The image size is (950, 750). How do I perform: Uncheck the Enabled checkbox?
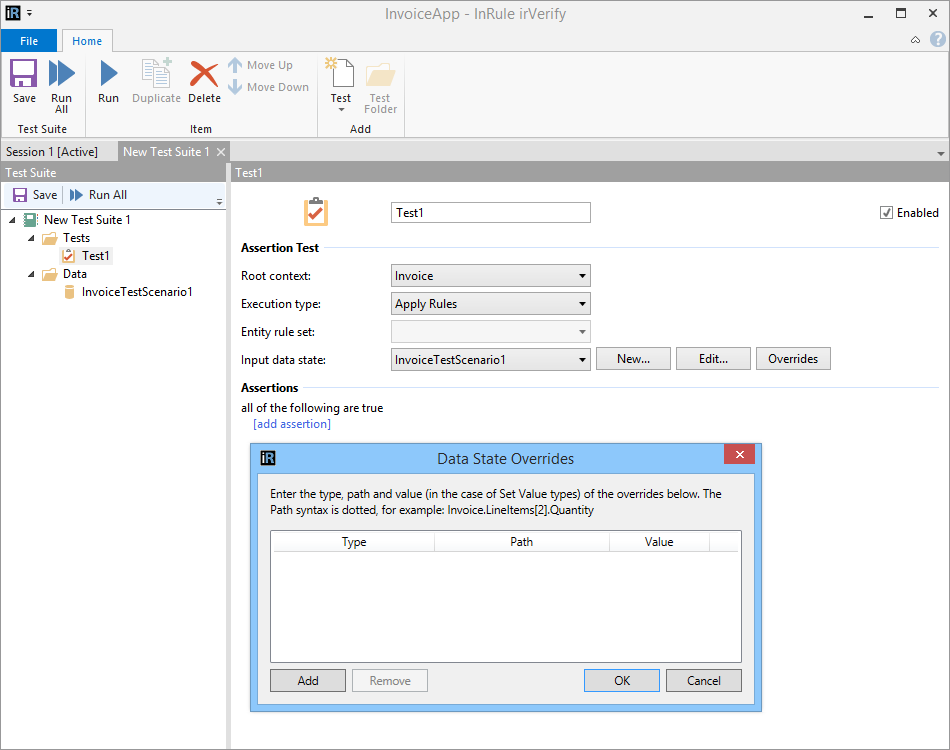pyautogui.click(x=886, y=213)
